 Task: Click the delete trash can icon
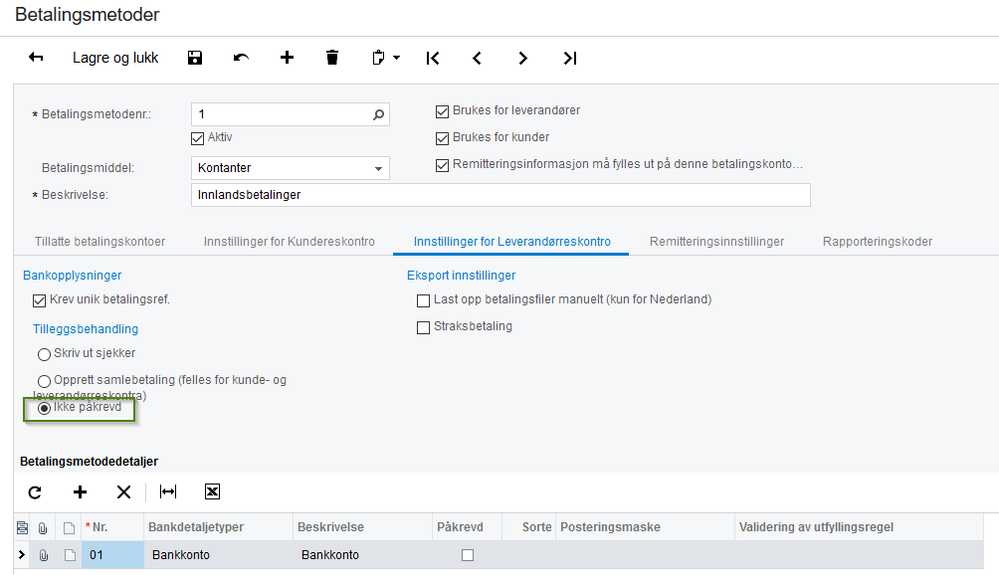[332, 58]
